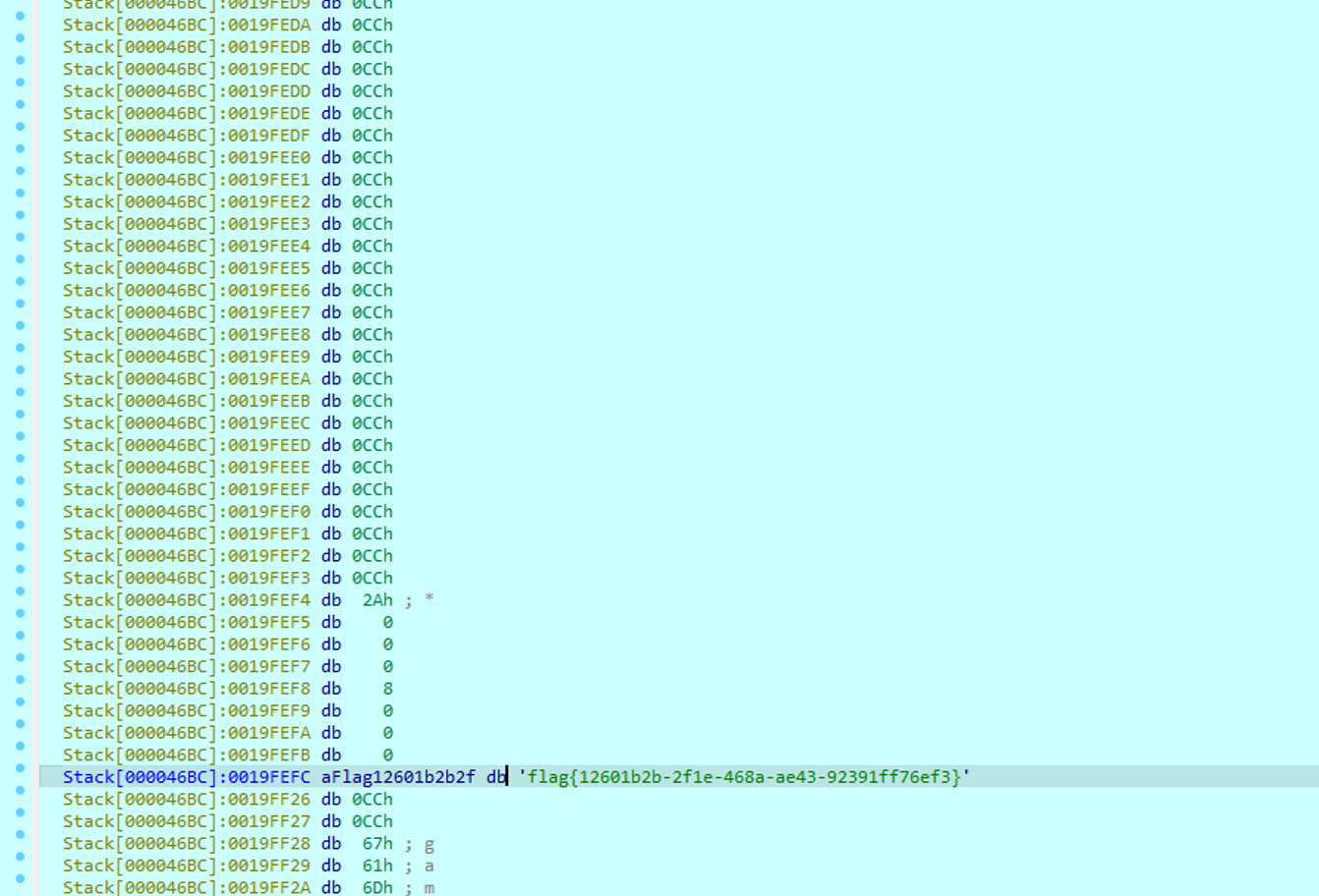Select the 61h byte at 0019FF29
1319x896 pixels.
click(377, 866)
